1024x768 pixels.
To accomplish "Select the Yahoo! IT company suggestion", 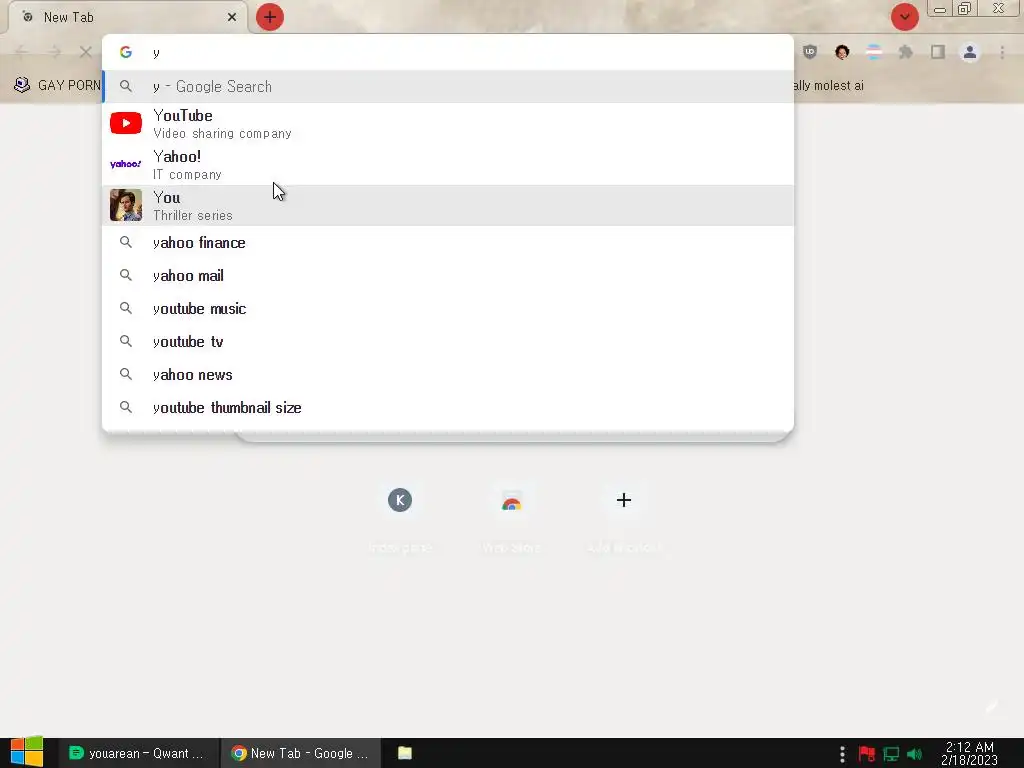I will pyautogui.click(x=448, y=165).
